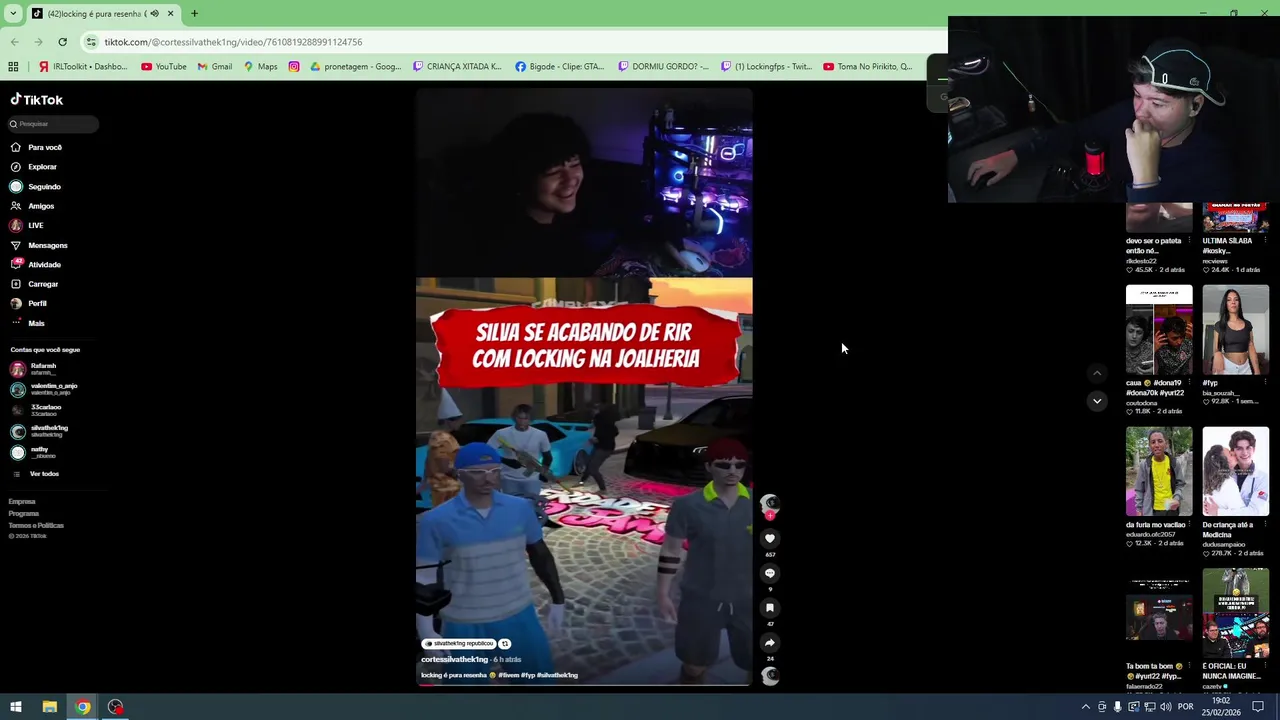Open Maps bookmark

tap(261, 67)
